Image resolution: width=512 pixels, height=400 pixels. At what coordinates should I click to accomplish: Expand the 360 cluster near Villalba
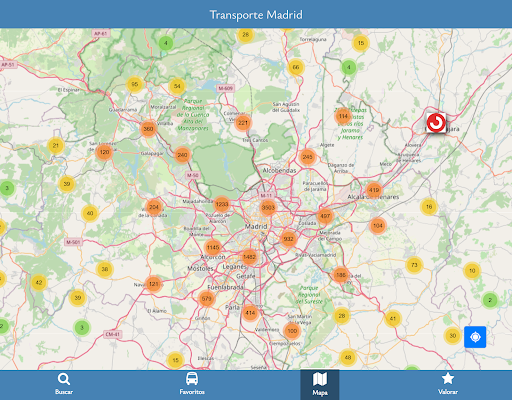(x=148, y=129)
